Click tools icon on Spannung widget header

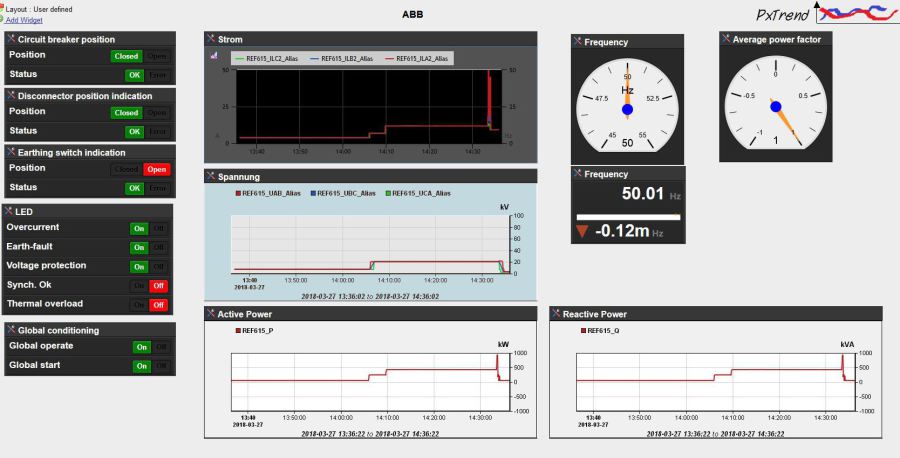pyautogui.click(x=211, y=176)
